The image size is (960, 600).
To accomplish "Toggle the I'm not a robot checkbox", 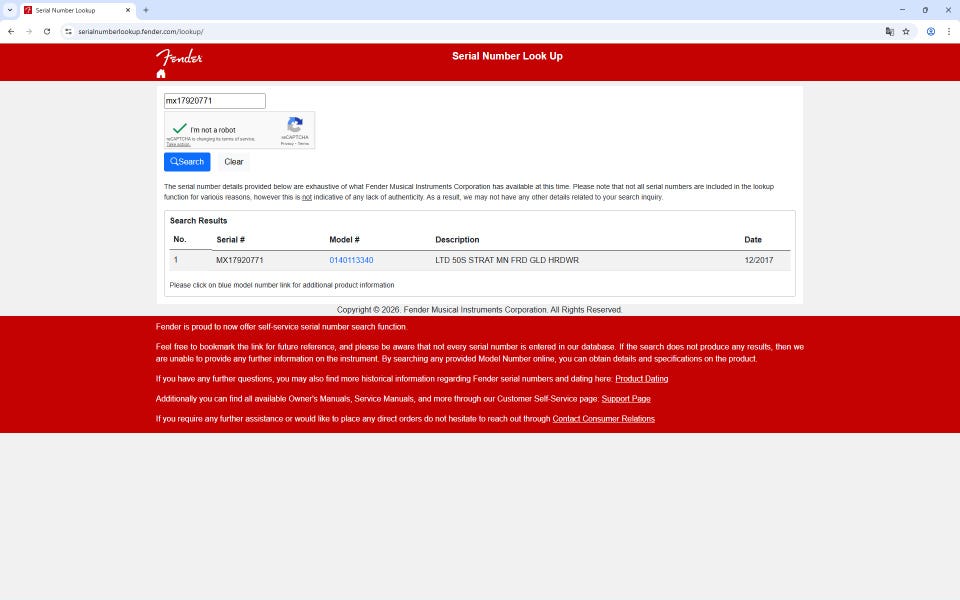I will (179, 129).
